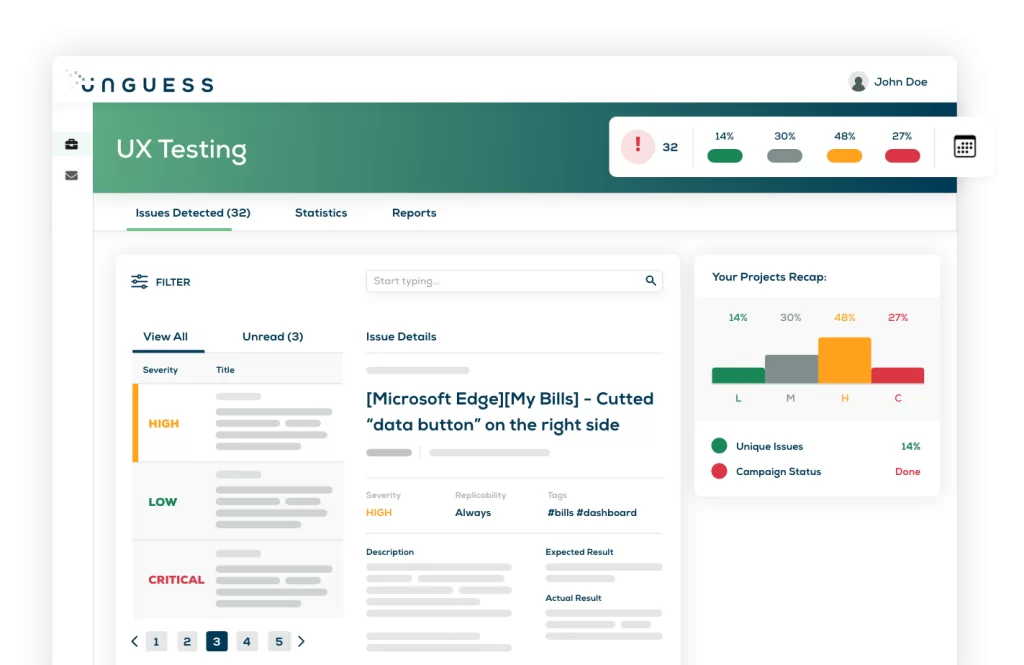Open the calendar icon in the header
1024x665 pixels.
pyautogui.click(x=964, y=147)
